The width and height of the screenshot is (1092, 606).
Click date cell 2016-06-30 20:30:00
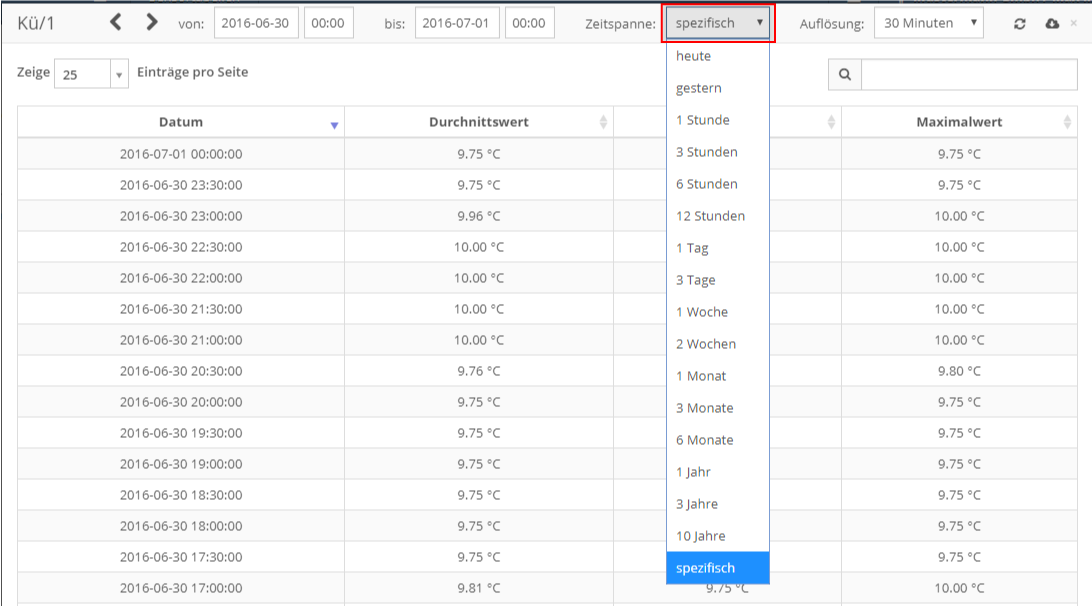click(181, 371)
